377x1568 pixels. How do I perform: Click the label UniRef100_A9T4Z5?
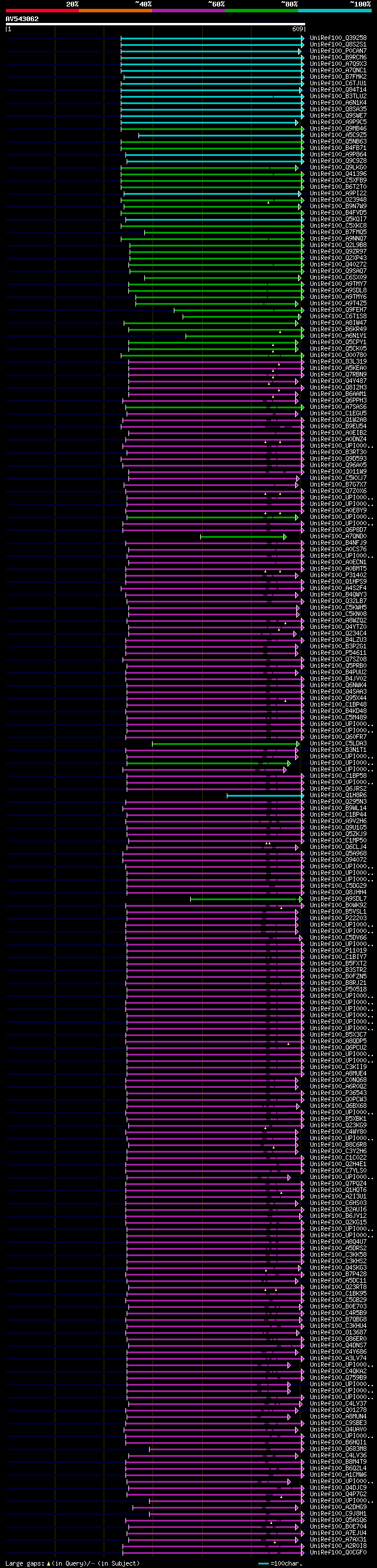338,304
